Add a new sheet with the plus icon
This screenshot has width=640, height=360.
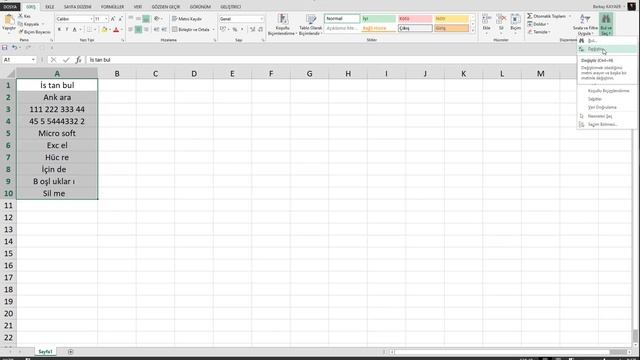click(70, 351)
